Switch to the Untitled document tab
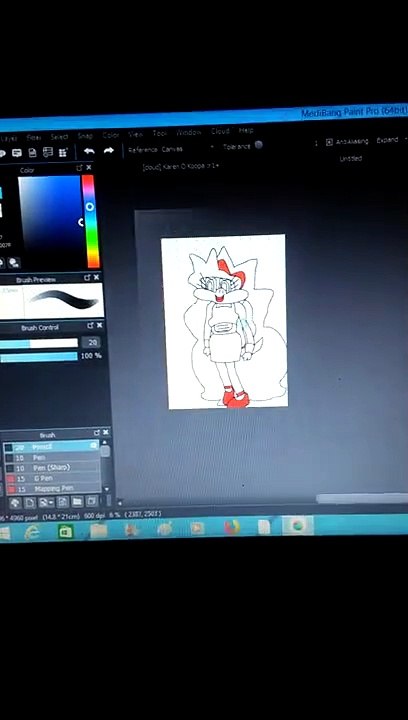 (x=351, y=158)
